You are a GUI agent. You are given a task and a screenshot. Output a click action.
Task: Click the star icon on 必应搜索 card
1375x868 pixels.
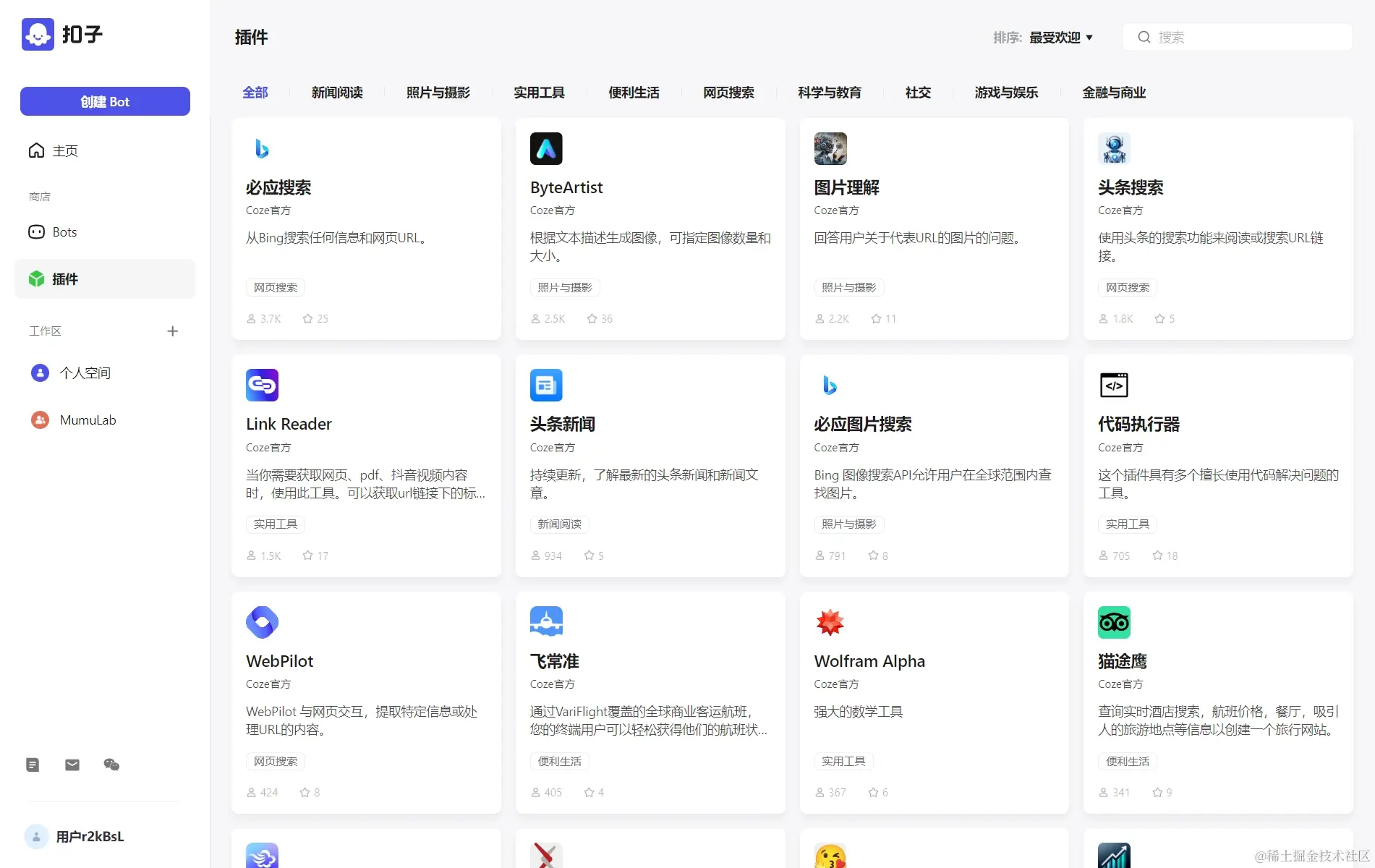(308, 318)
